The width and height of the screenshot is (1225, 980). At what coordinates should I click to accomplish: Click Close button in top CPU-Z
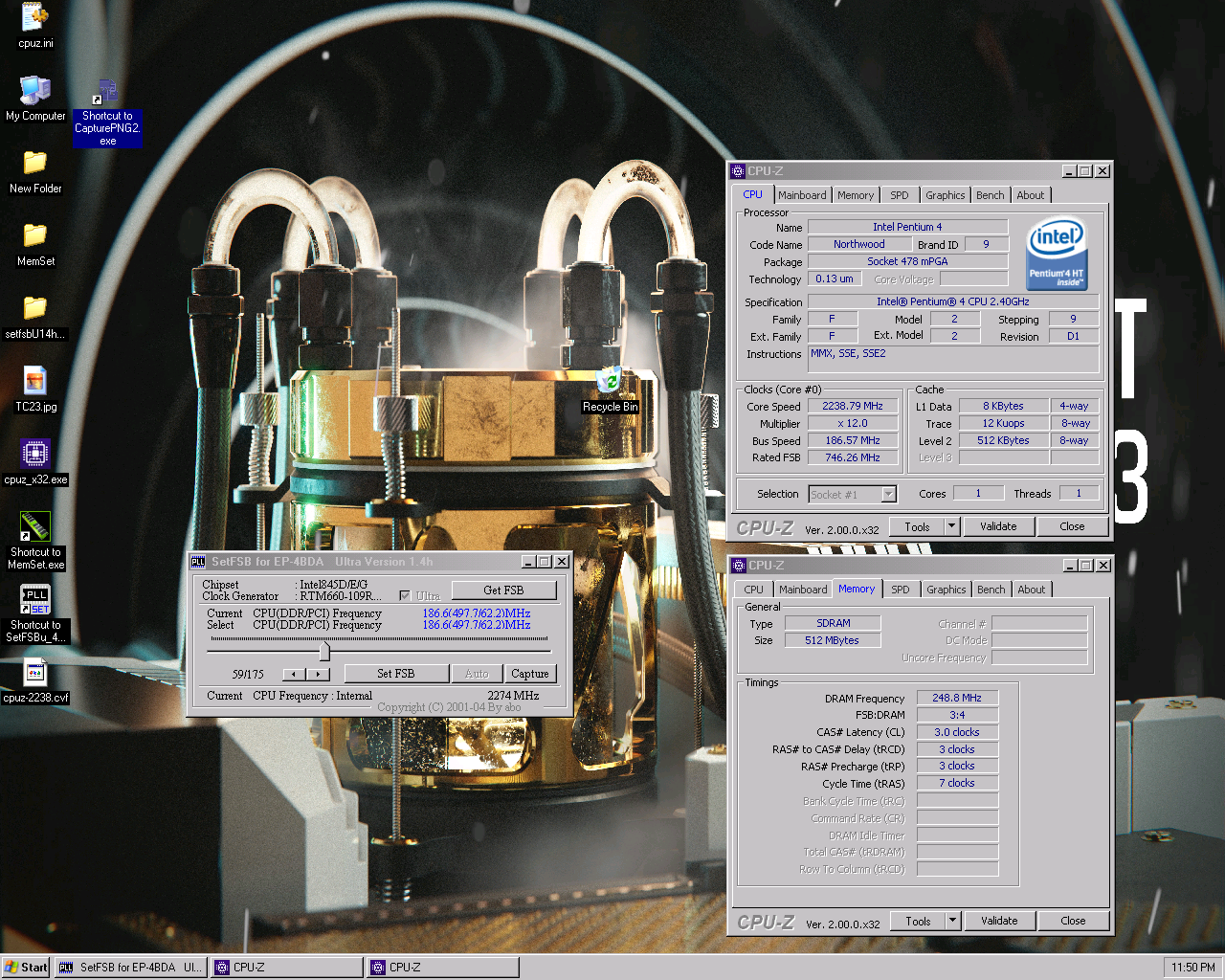[x=1072, y=526]
